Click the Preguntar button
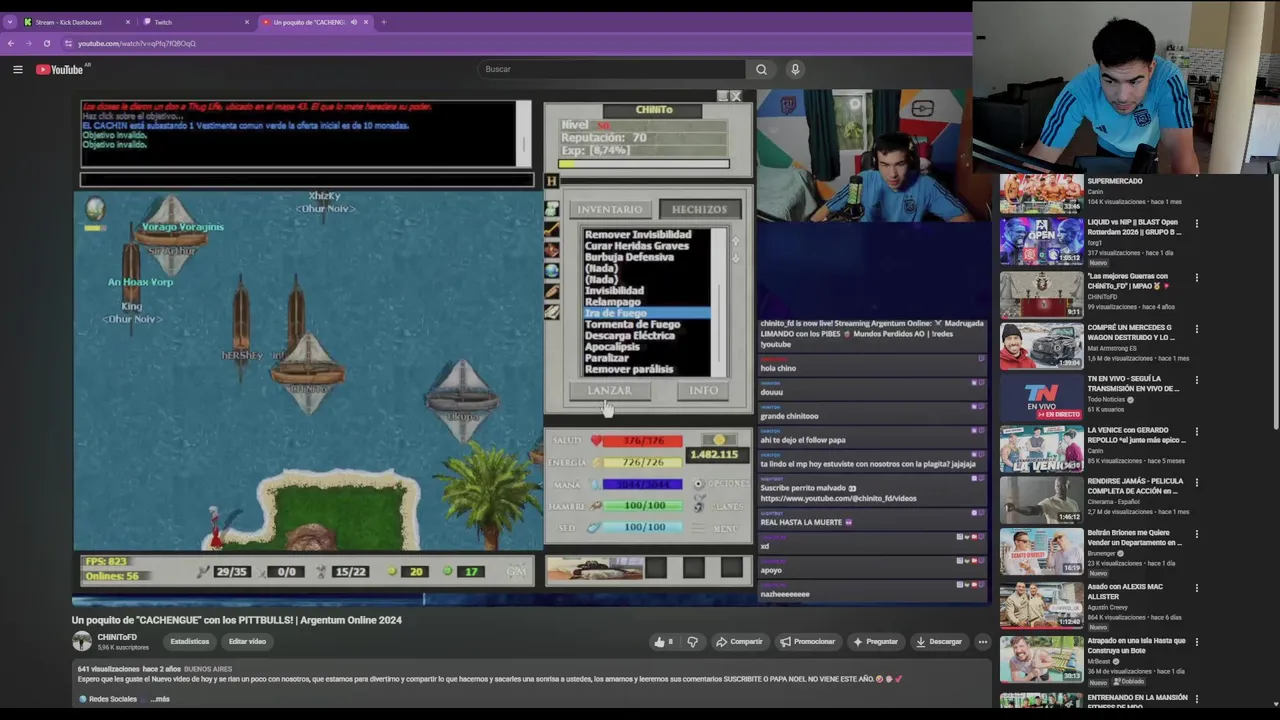The width and height of the screenshot is (1280, 720). 874,642
